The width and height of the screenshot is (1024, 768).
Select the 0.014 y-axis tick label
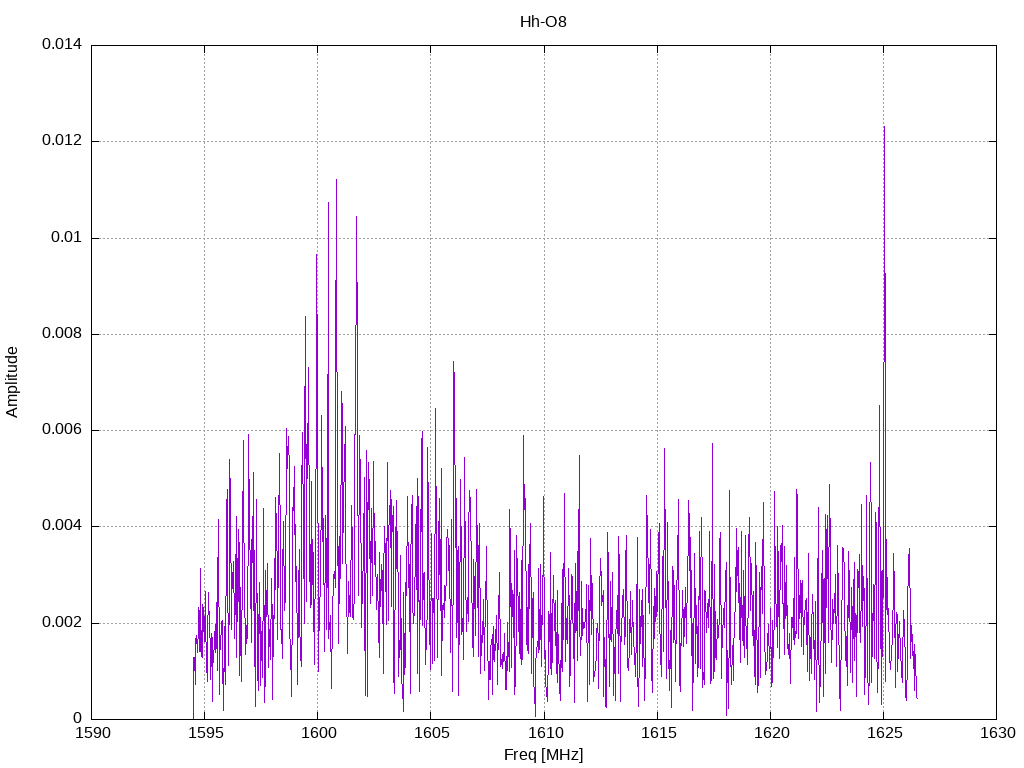pyautogui.click(x=61, y=45)
